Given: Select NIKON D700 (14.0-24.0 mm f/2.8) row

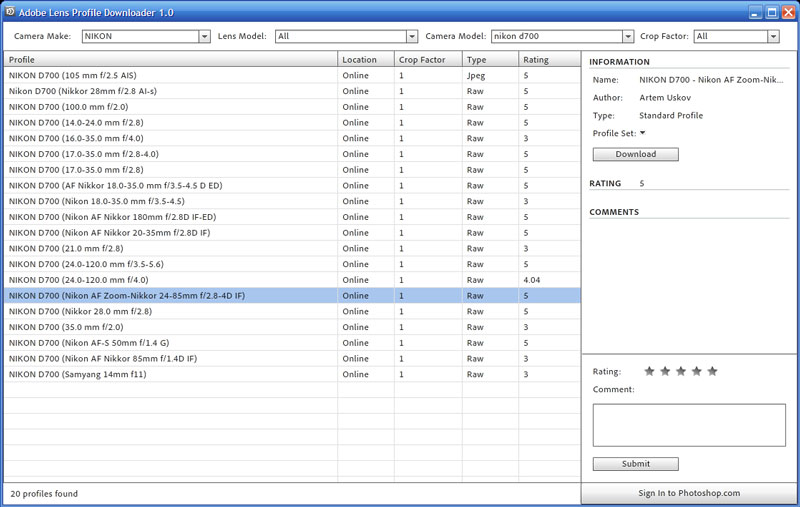Looking at the screenshot, I should [292, 122].
